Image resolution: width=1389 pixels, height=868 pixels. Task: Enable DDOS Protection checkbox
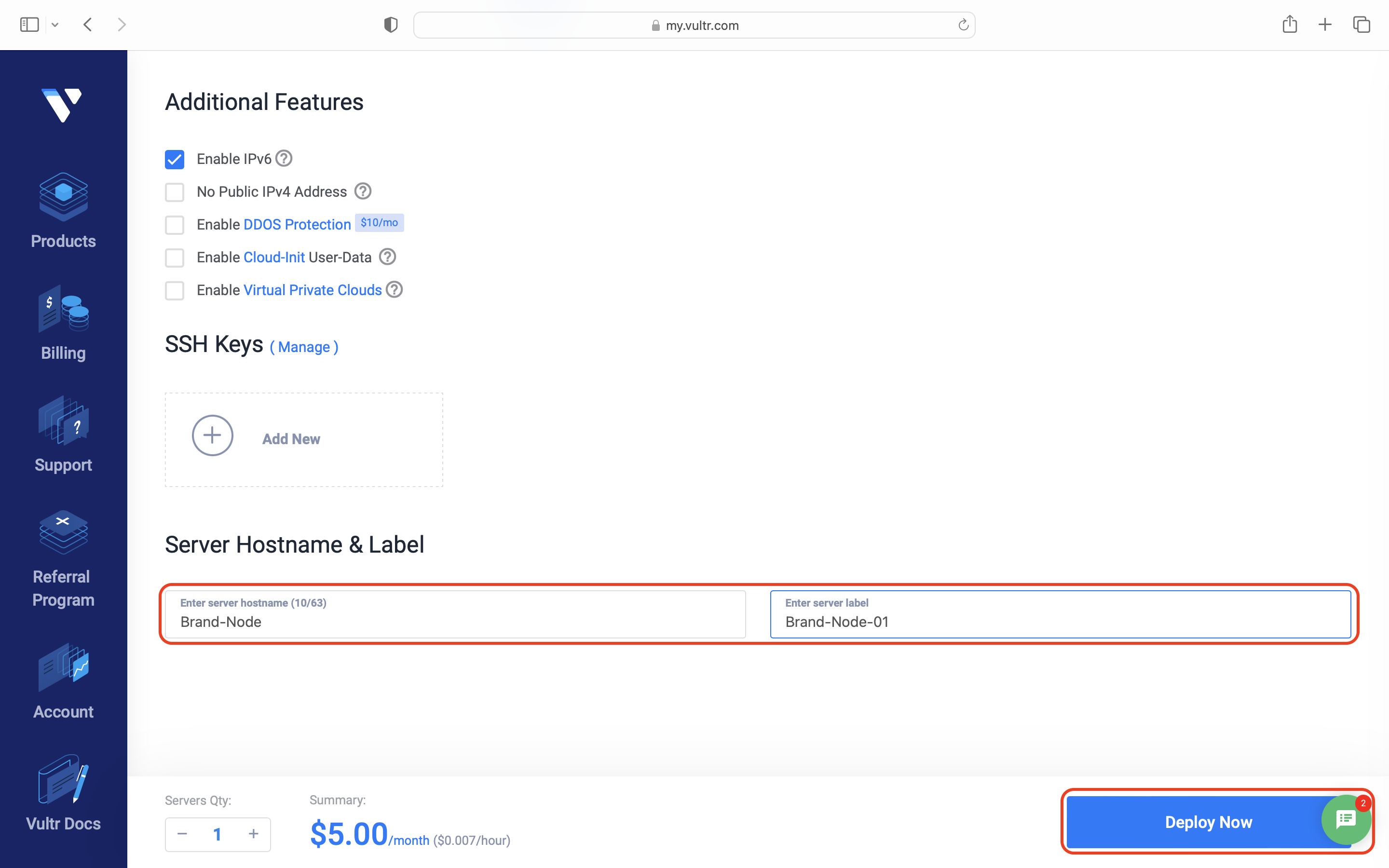[175, 224]
